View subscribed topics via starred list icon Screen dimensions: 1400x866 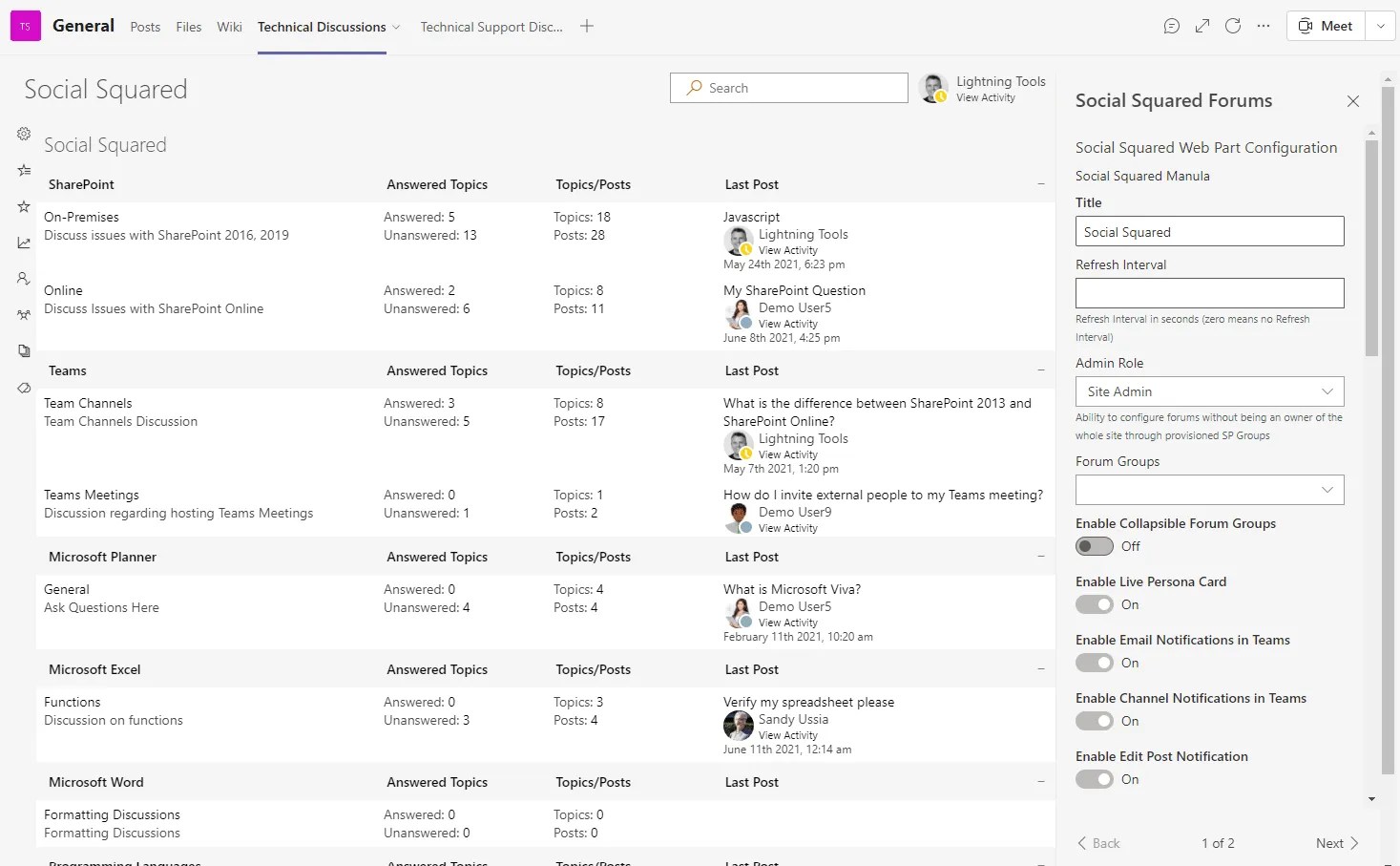coord(24,170)
